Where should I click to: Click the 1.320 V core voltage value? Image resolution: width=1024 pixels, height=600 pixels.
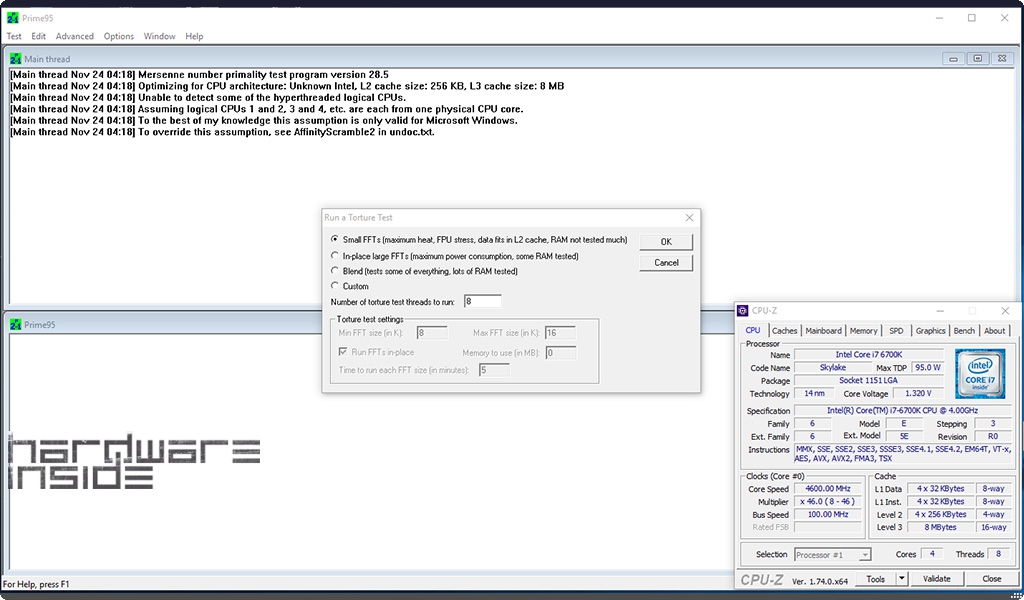(918, 394)
